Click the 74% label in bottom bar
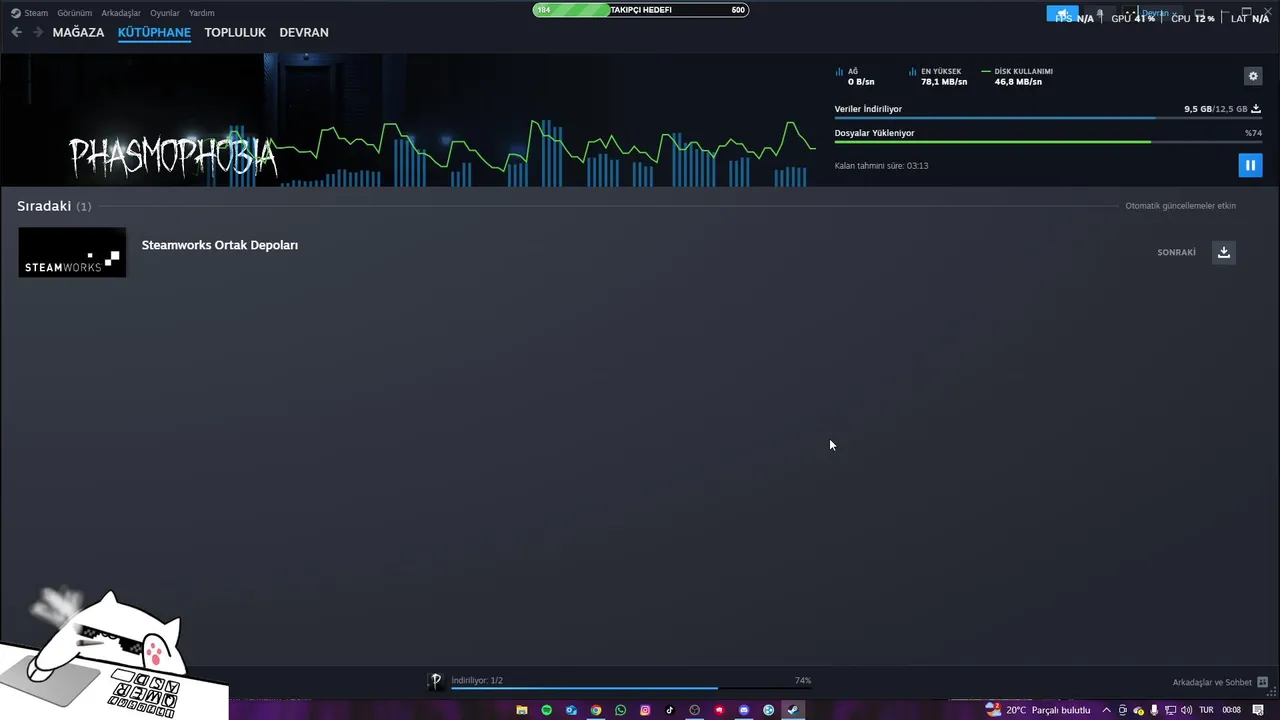Image resolution: width=1280 pixels, height=720 pixels. tap(803, 680)
